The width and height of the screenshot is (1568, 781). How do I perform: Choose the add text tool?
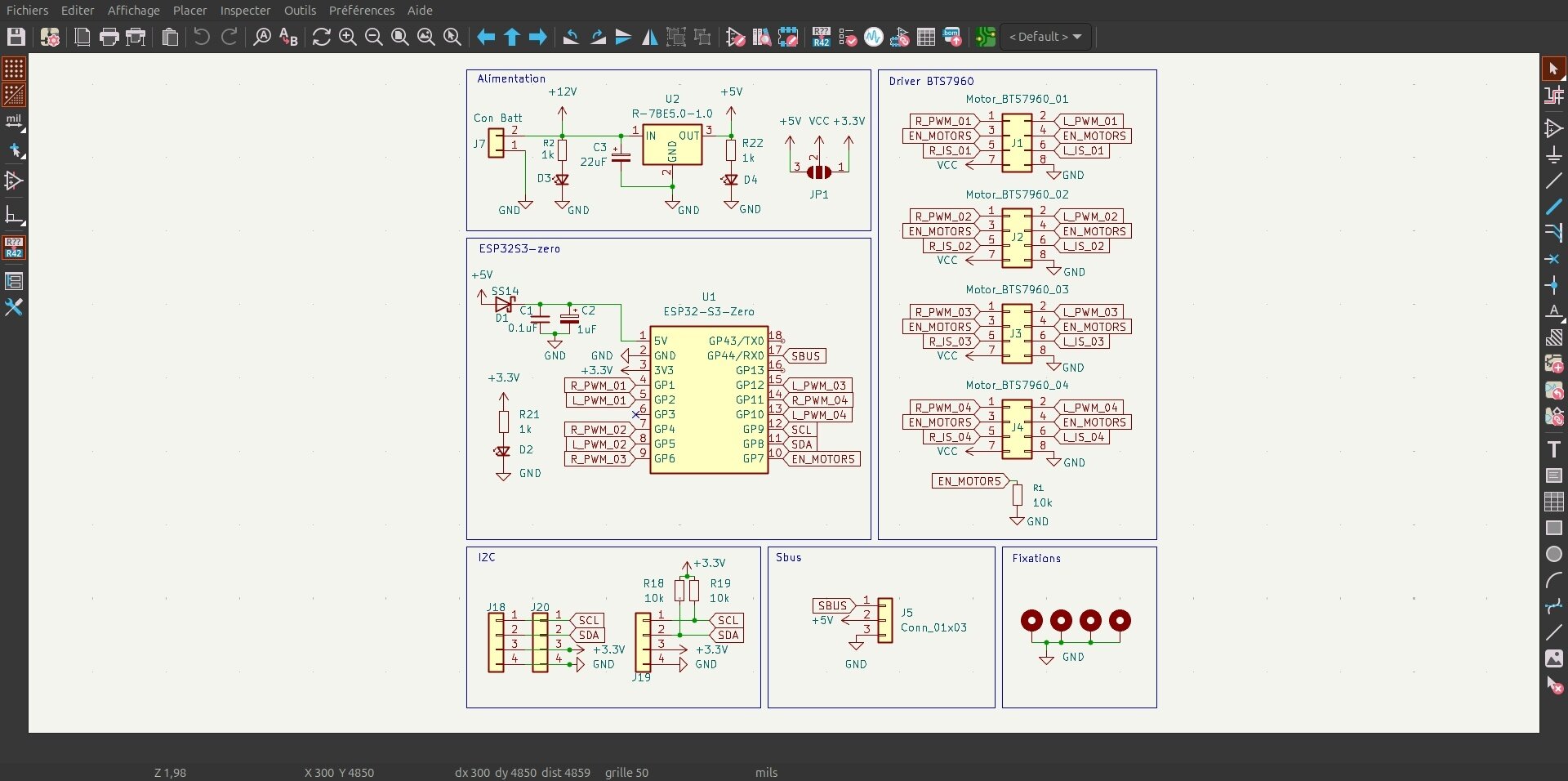1554,449
